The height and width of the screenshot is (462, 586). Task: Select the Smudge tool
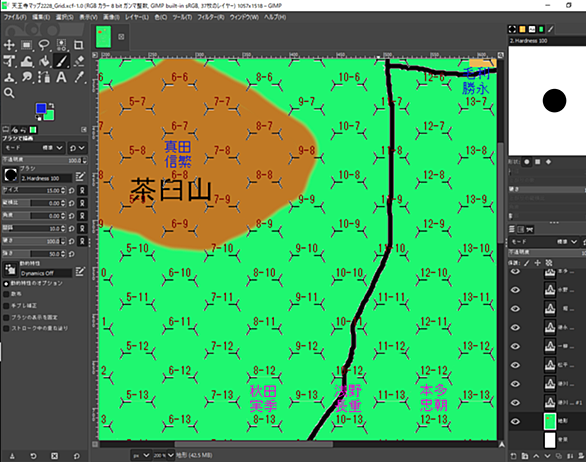coord(27,77)
